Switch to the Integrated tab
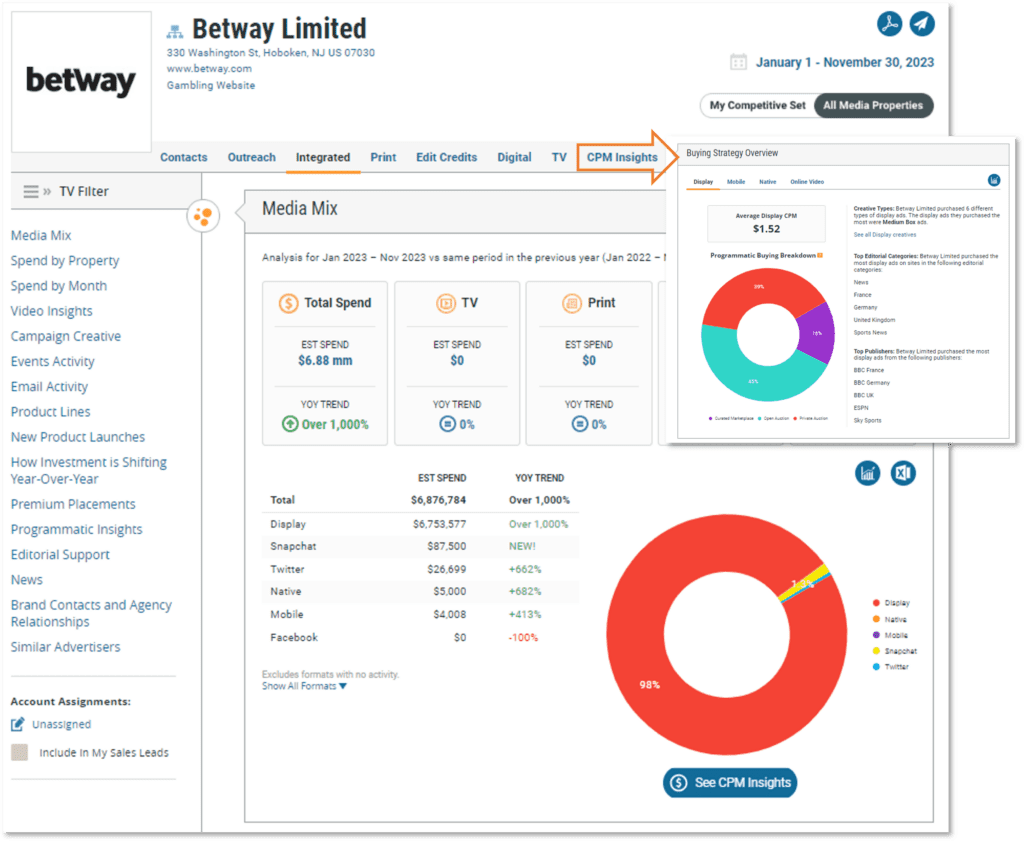The width and height of the screenshot is (1024, 841). click(x=323, y=157)
